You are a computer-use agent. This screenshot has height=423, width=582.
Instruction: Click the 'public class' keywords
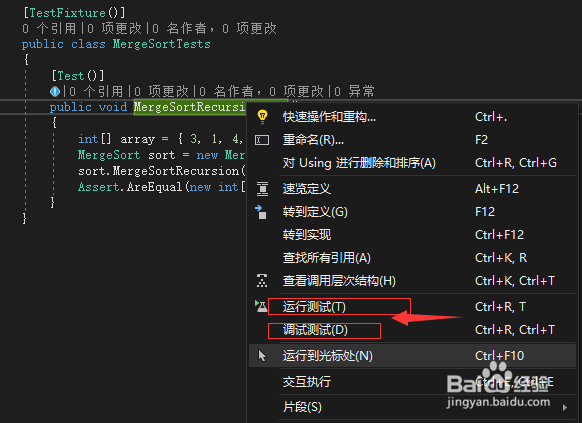[63, 44]
